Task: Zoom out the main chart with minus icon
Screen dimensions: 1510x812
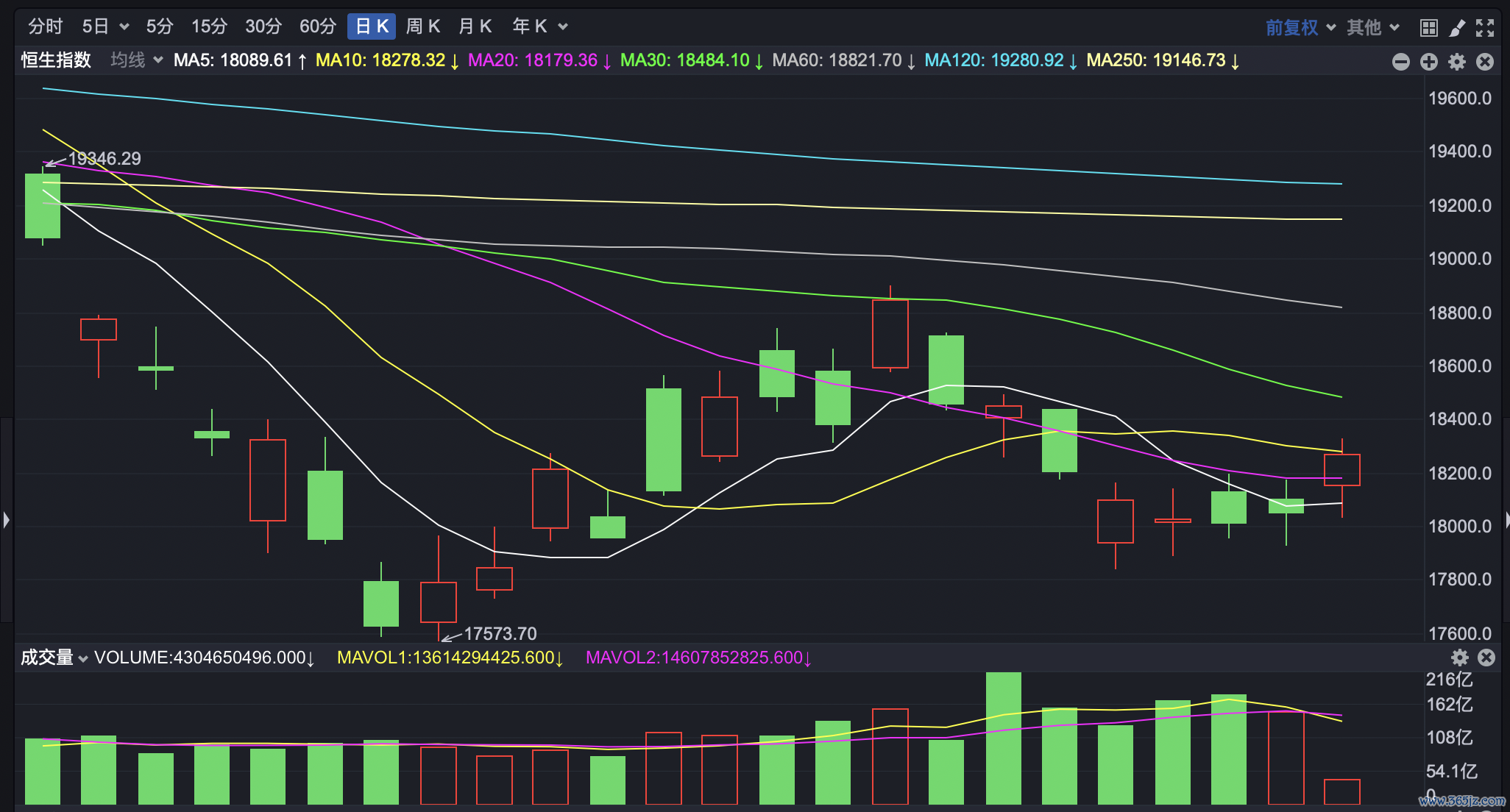Action: click(1401, 62)
